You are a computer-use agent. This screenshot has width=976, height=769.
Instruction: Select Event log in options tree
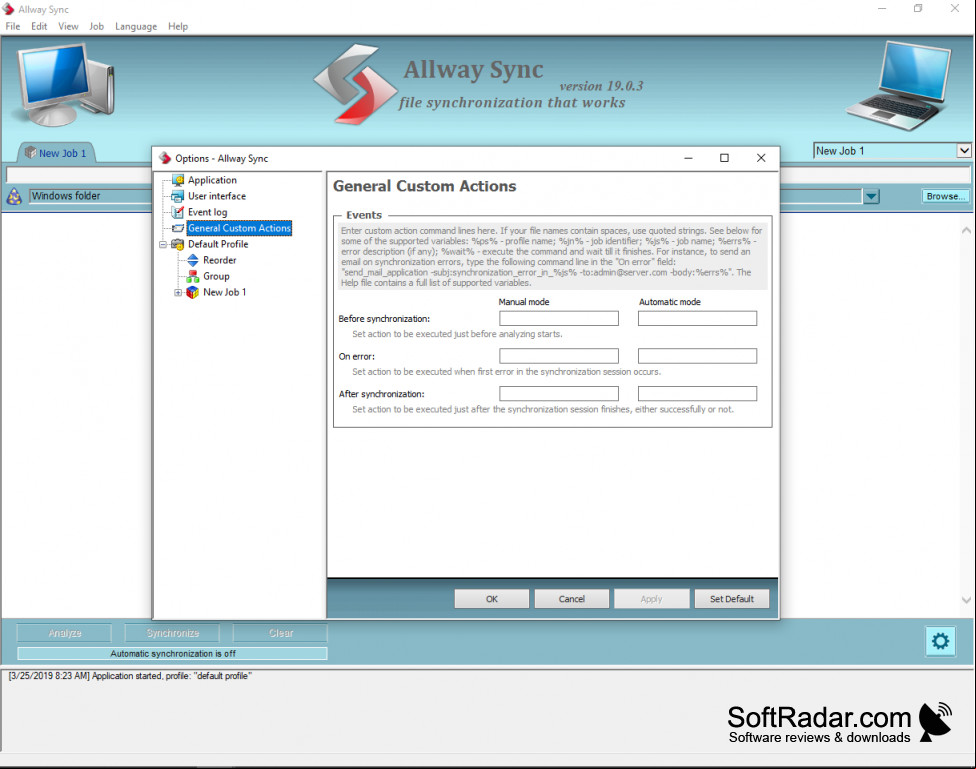(x=207, y=212)
